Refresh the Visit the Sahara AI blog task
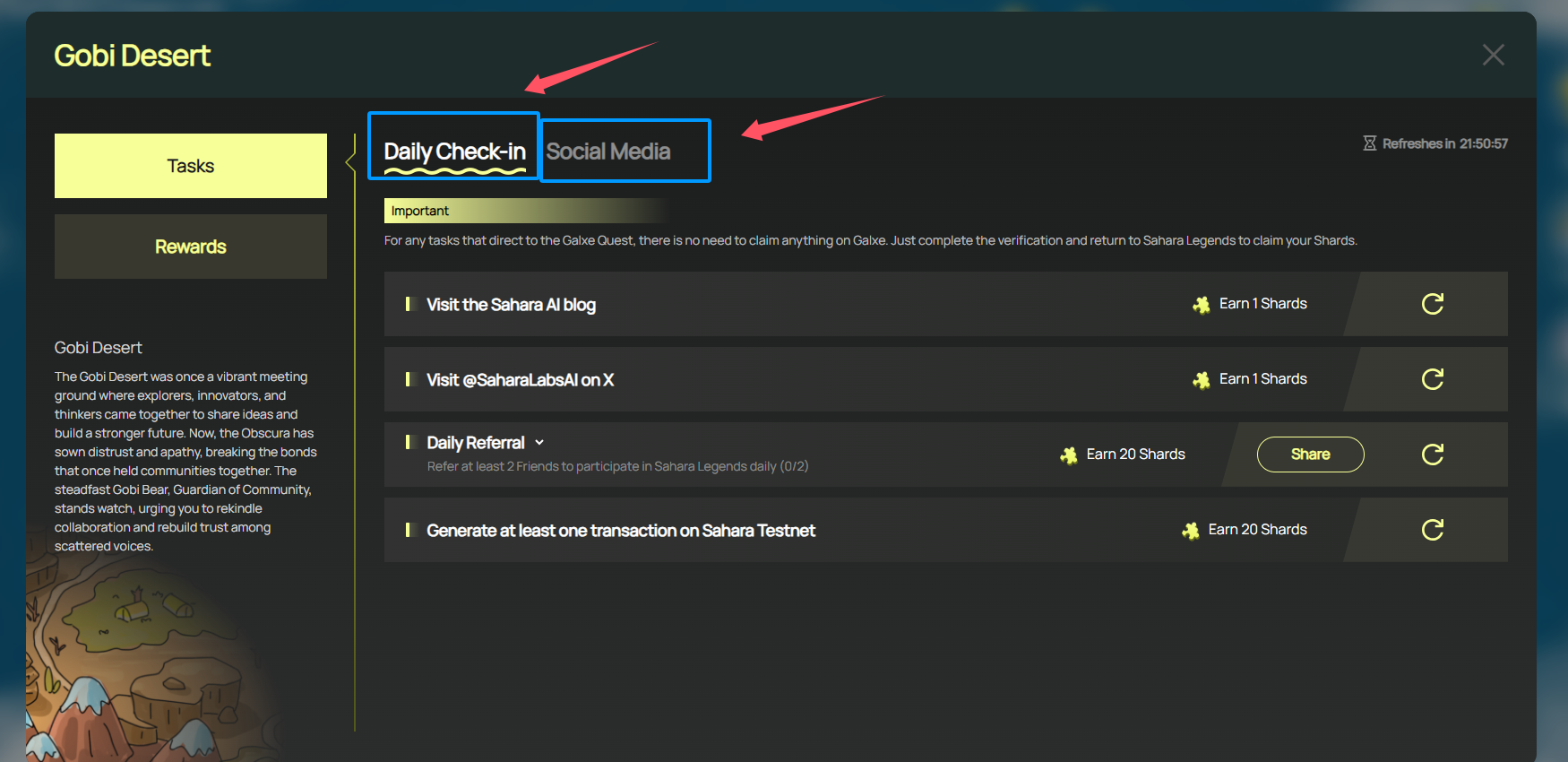1568x762 pixels. [1432, 304]
